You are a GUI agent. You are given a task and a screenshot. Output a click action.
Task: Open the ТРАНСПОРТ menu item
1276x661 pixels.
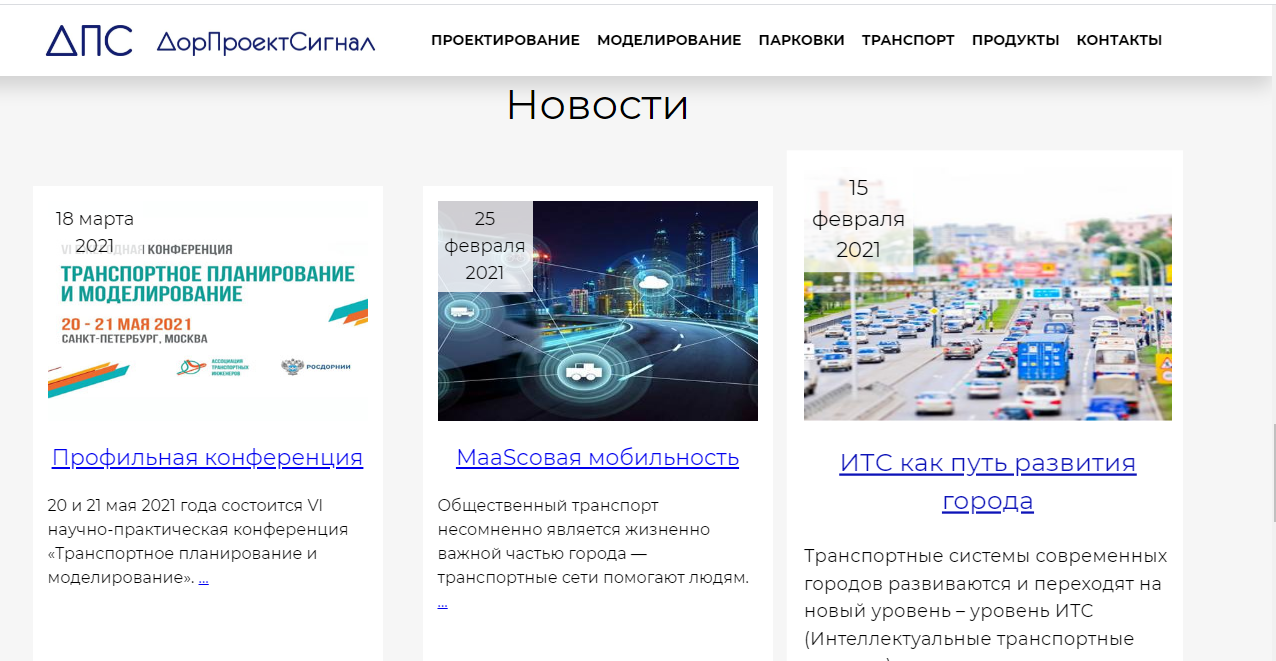(908, 40)
